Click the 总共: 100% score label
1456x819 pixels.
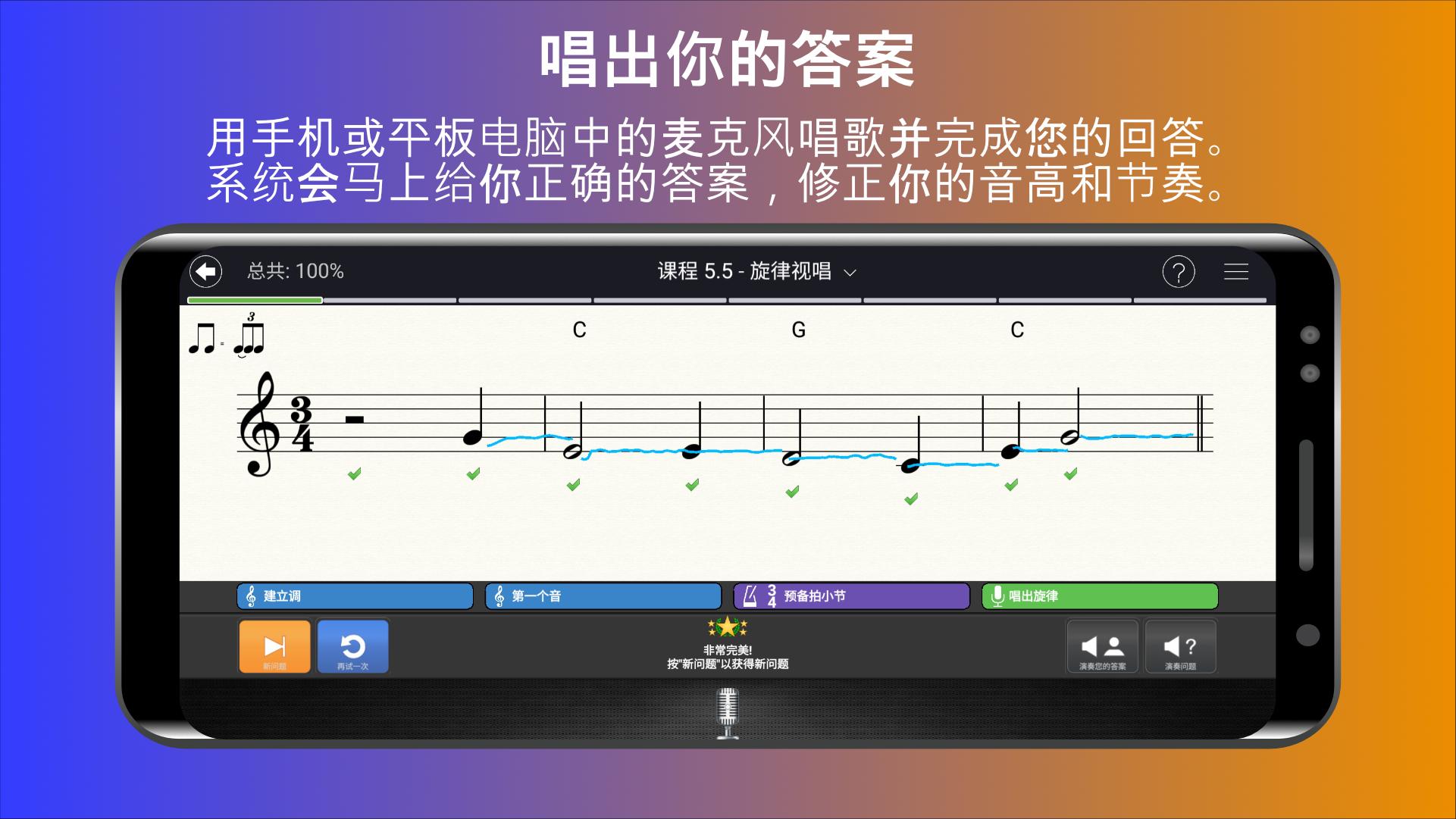point(296,271)
